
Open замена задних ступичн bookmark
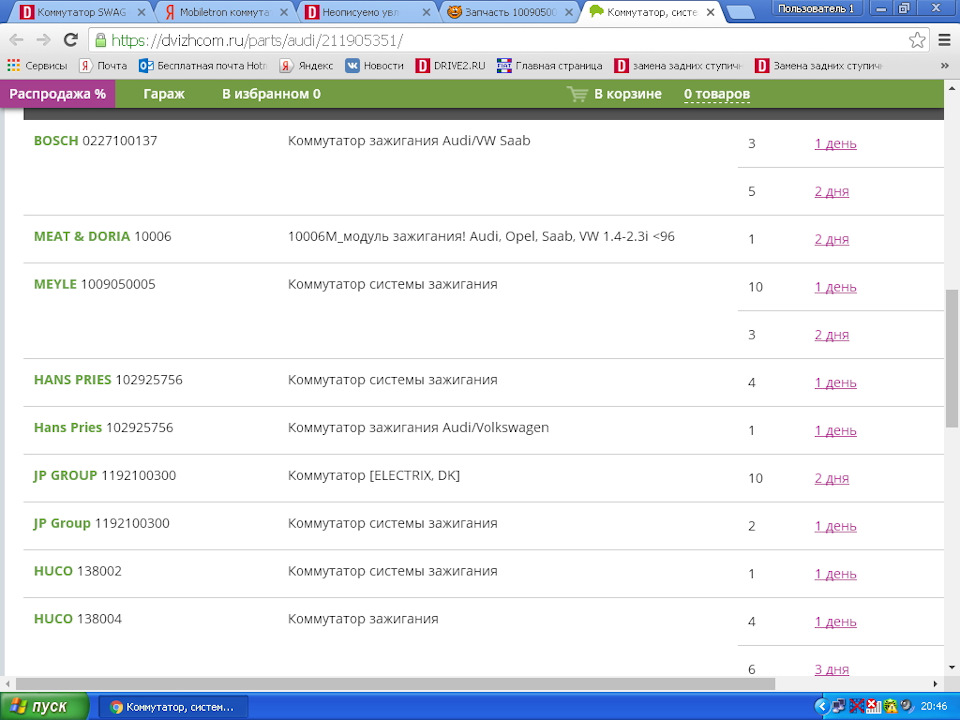coord(679,66)
